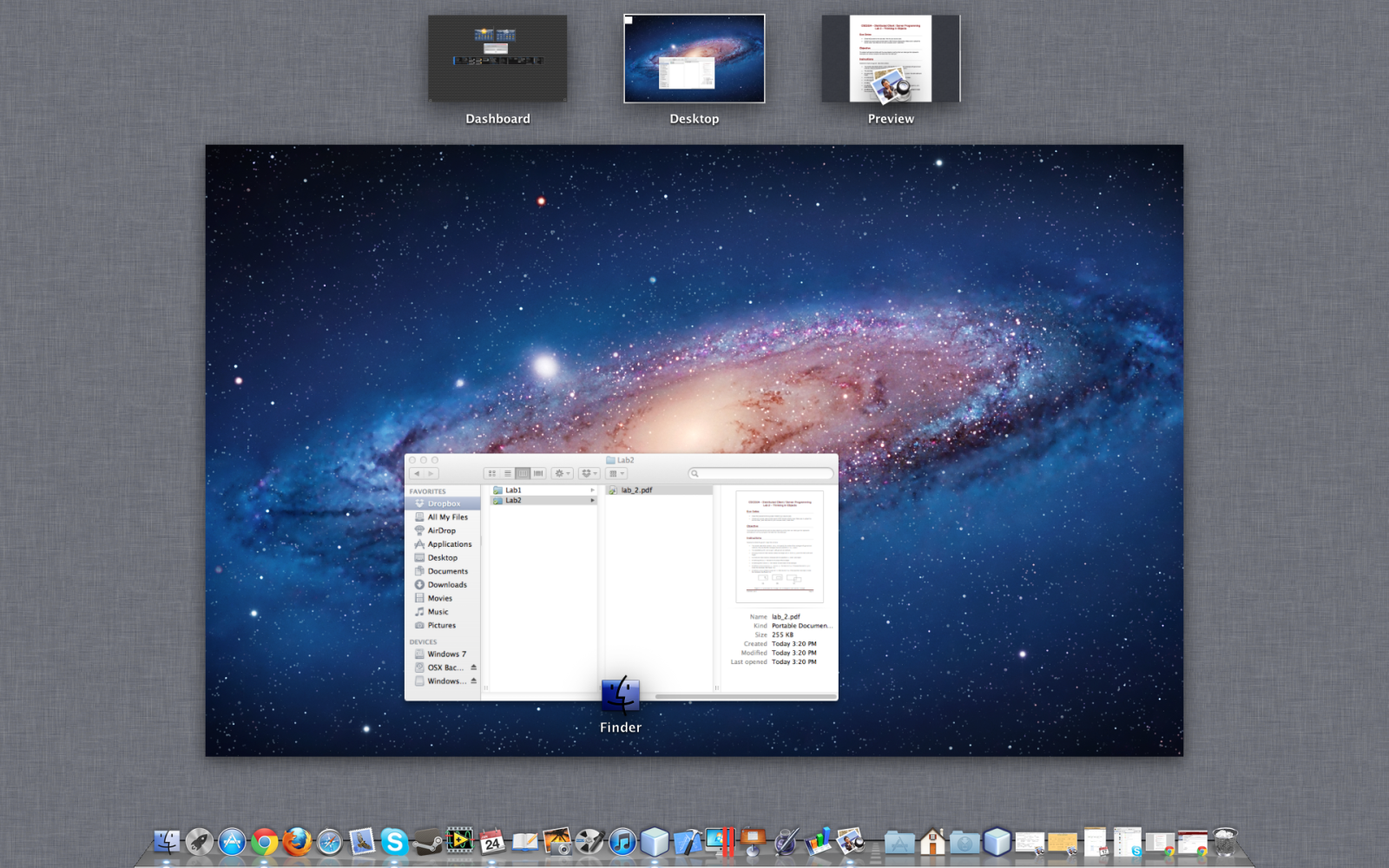Open the Downloads folder stack in Dock
1389x868 pixels.
pos(964,842)
